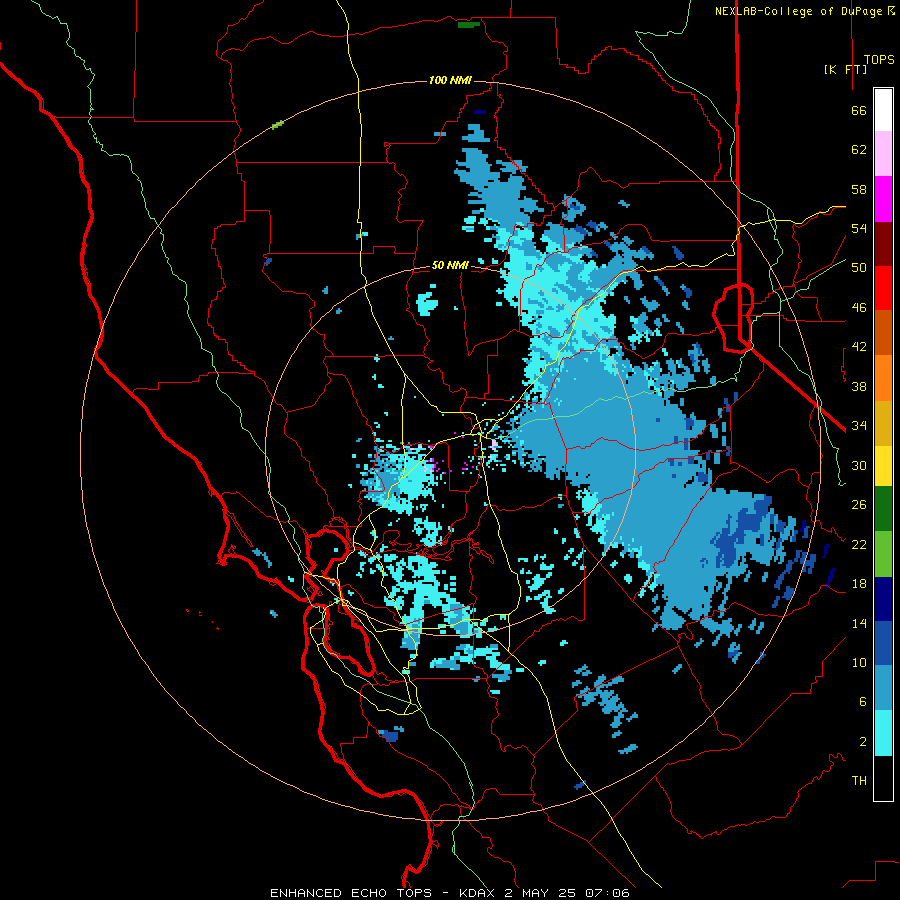Click the 62 legend value
The height and width of the screenshot is (900, 900).
pyautogui.click(x=859, y=150)
